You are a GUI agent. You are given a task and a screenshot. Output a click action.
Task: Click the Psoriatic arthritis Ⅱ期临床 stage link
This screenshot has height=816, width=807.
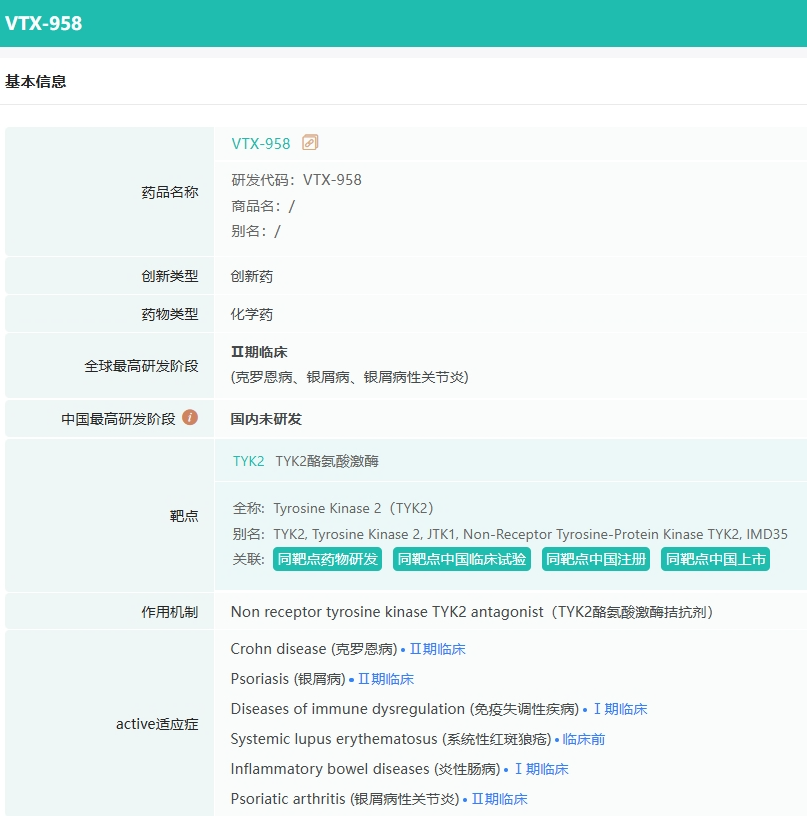coord(499,799)
